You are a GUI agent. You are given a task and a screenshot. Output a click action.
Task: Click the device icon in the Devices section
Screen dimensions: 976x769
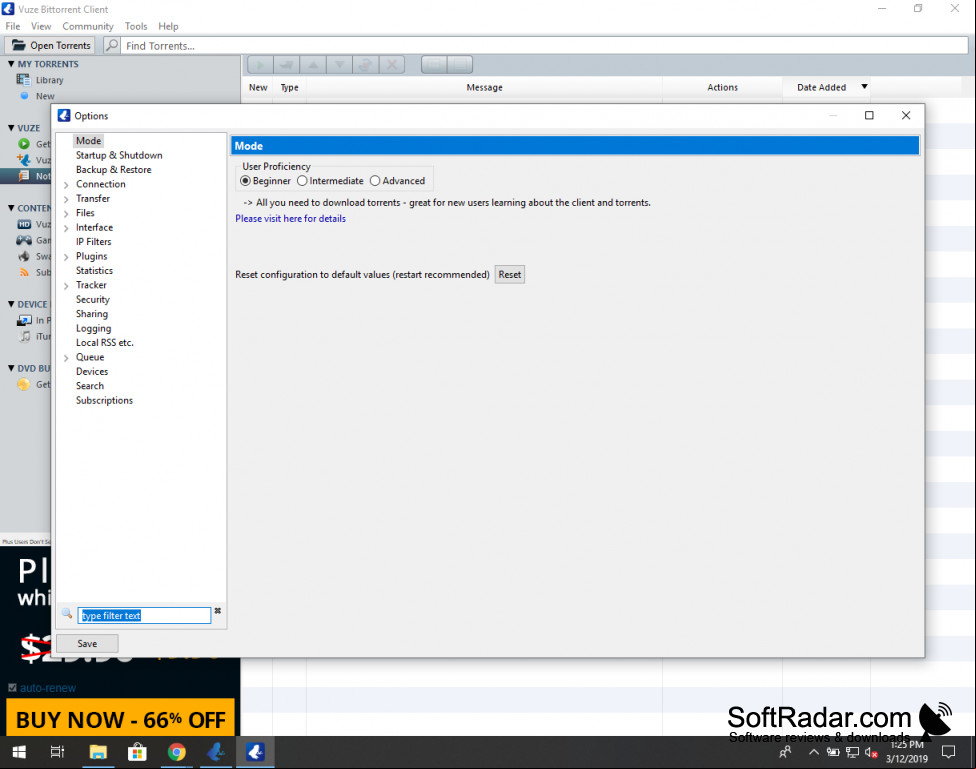click(x=24, y=320)
